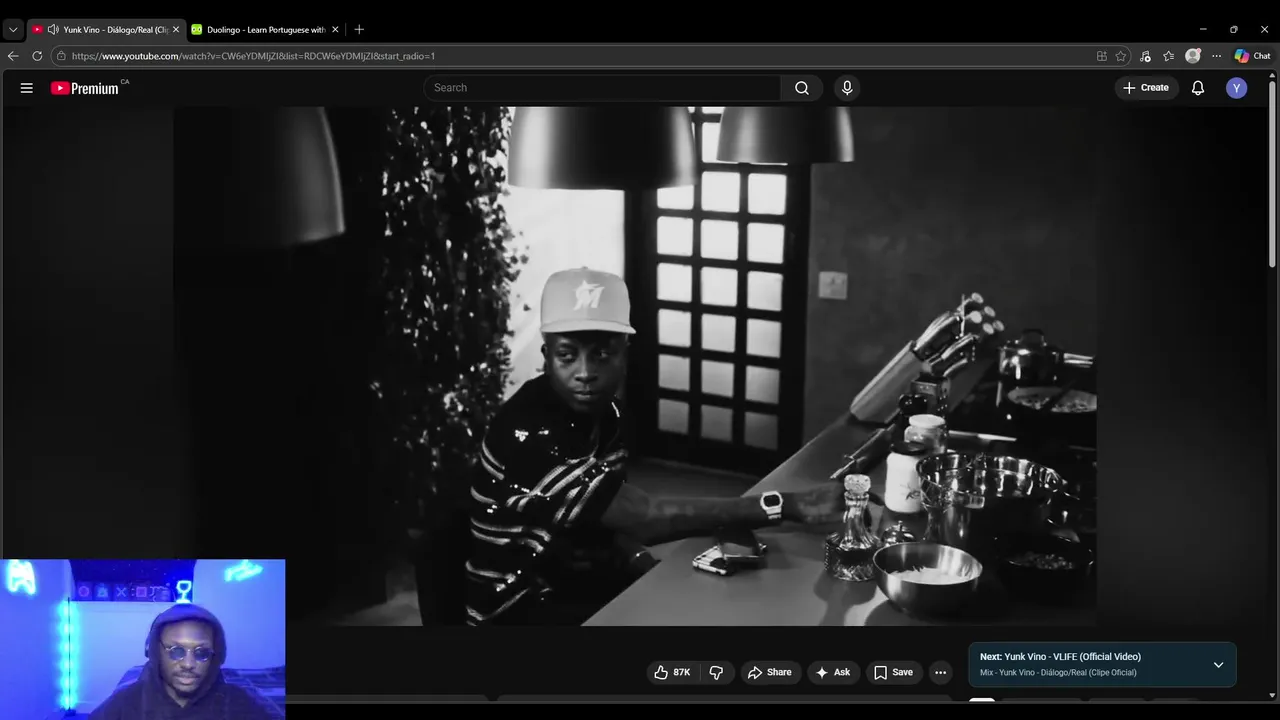Close the Yunk Vino YouTube tab
This screenshot has height=720, width=1280.
[x=175, y=30]
